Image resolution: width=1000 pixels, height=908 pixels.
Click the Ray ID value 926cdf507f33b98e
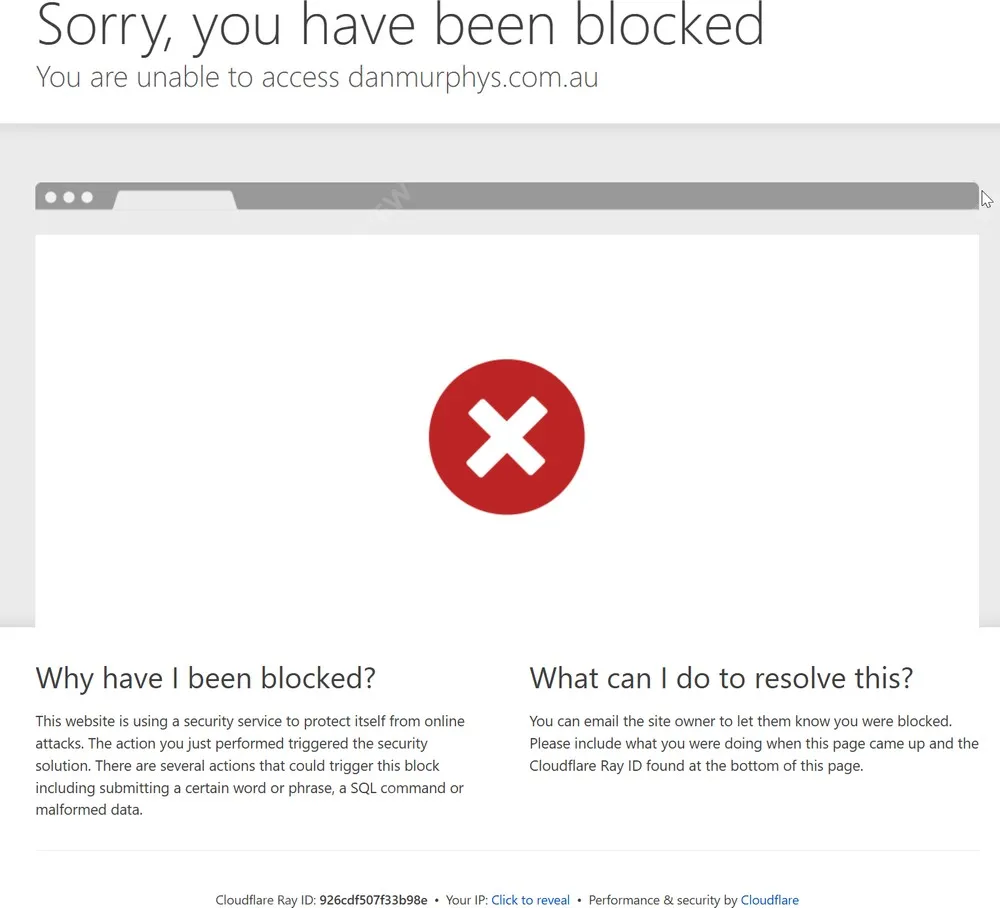tap(373, 900)
